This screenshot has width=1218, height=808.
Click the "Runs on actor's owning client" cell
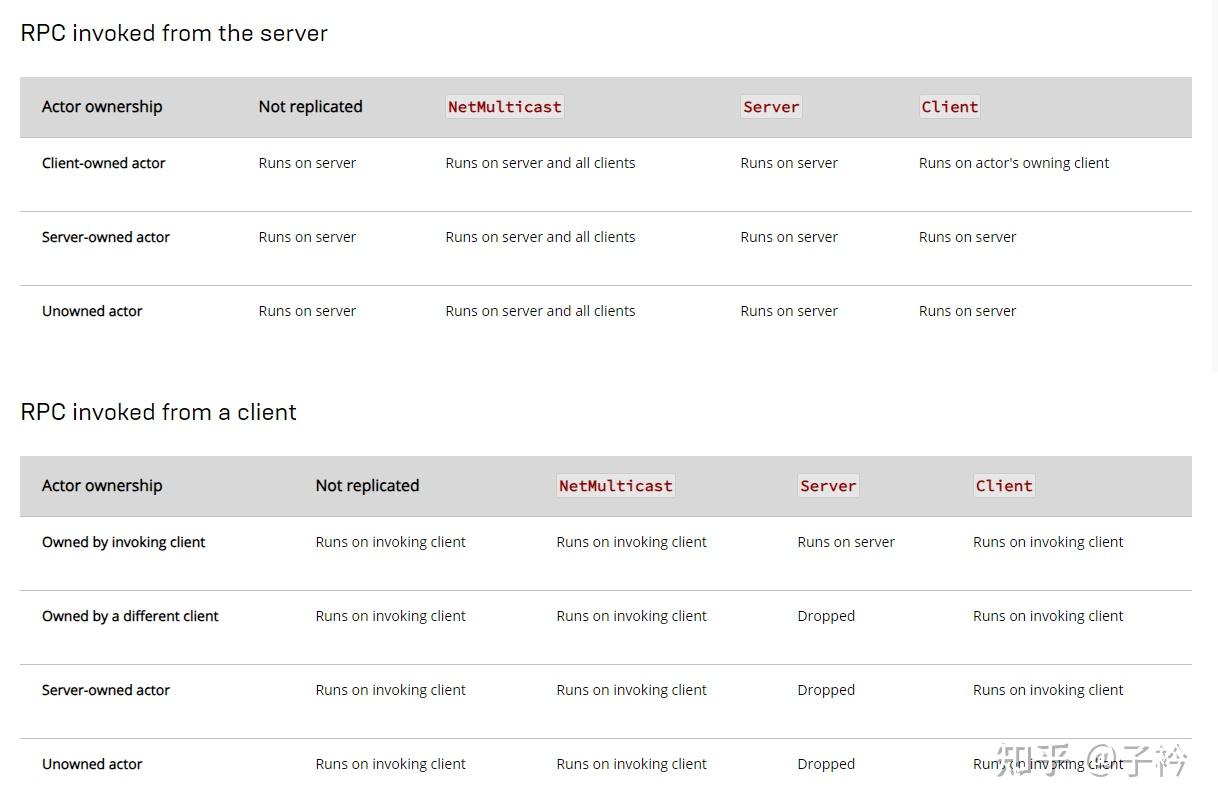click(x=1014, y=163)
